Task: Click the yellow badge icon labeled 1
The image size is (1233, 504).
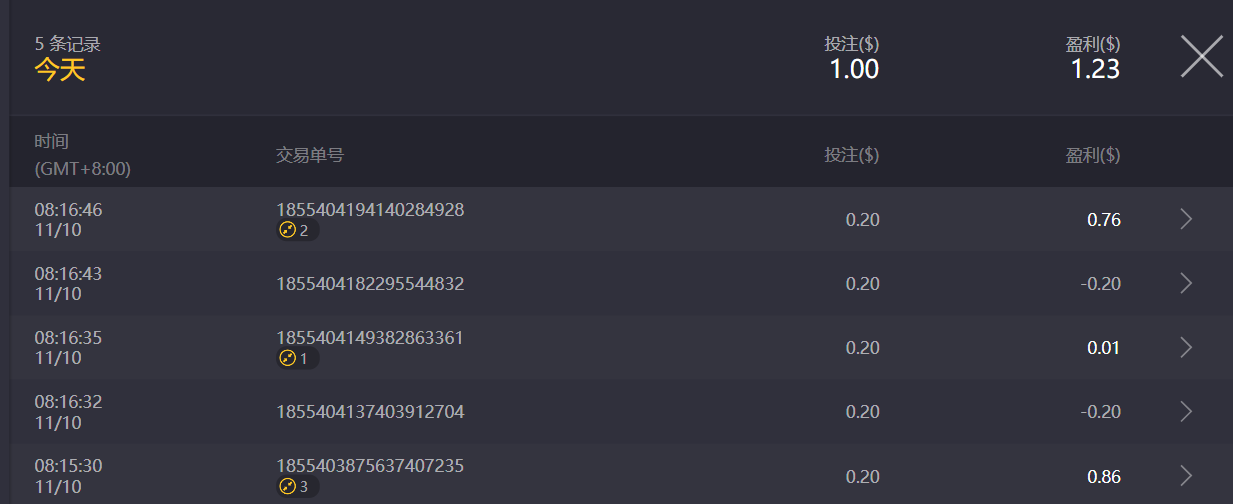Action: pyautogui.click(x=288, y=359)
